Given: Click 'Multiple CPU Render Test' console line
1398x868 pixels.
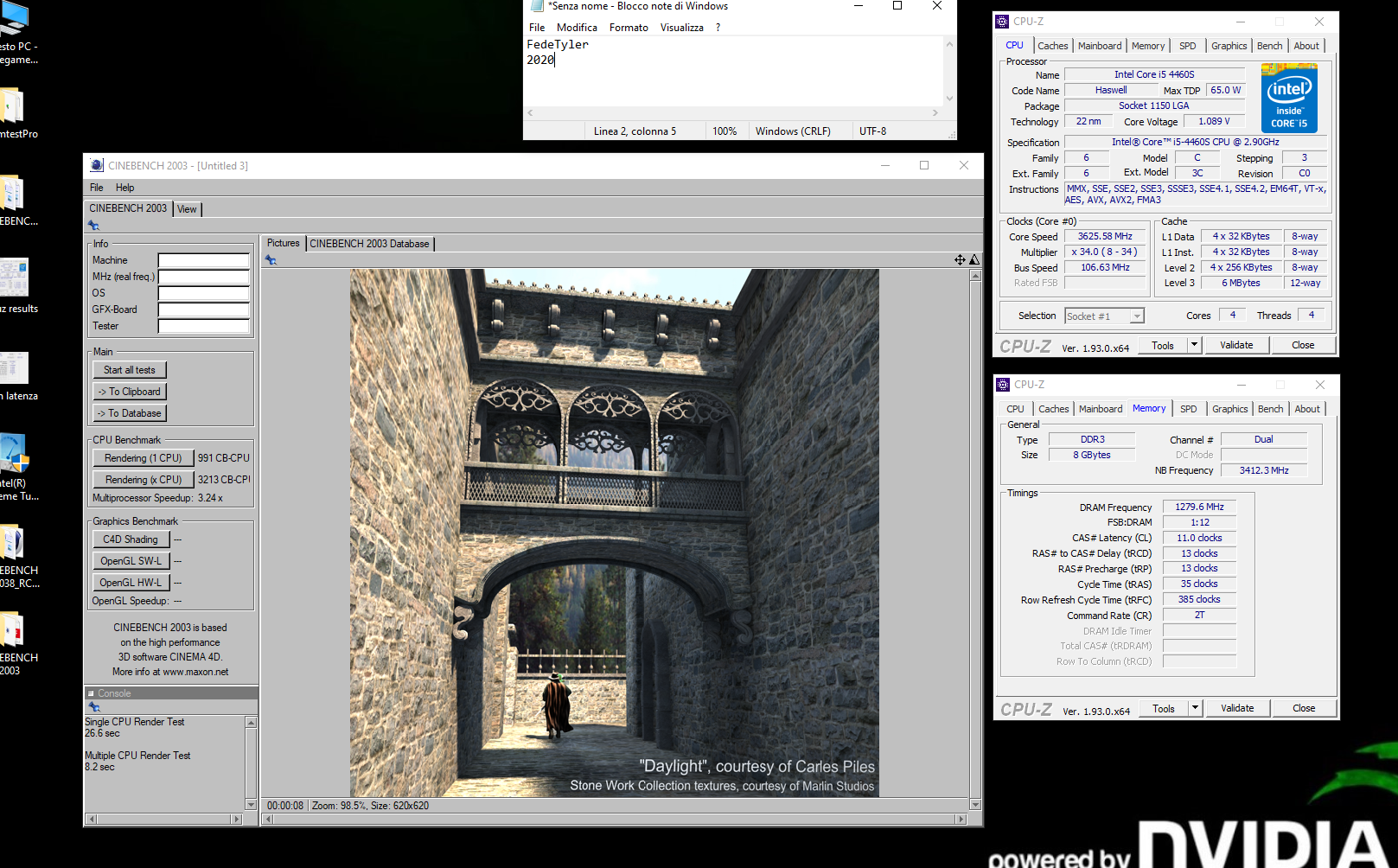Looking at the screenshot, I should click(137, 756).
